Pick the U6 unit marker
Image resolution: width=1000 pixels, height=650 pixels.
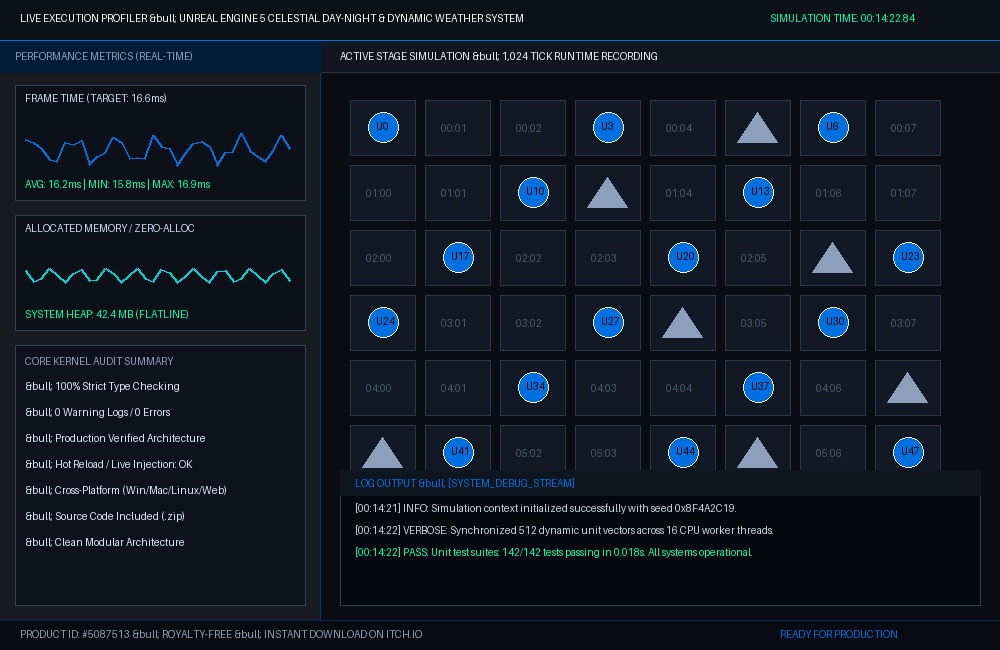[834, 128]
